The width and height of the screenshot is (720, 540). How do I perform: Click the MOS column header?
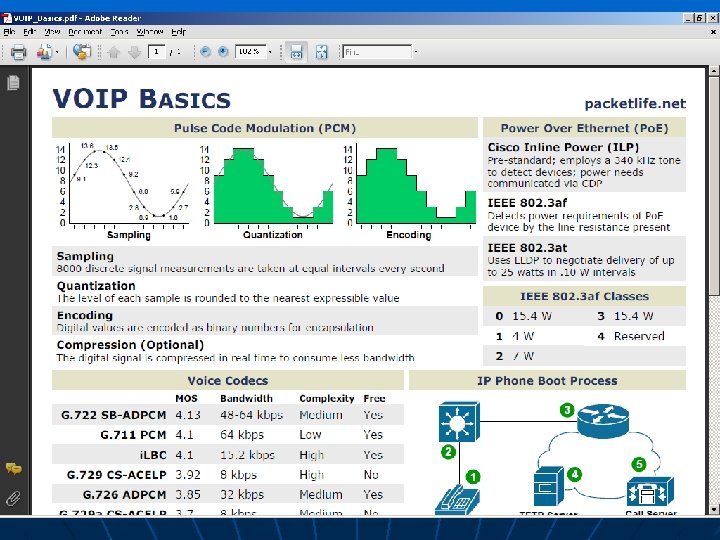pos(186,399)
